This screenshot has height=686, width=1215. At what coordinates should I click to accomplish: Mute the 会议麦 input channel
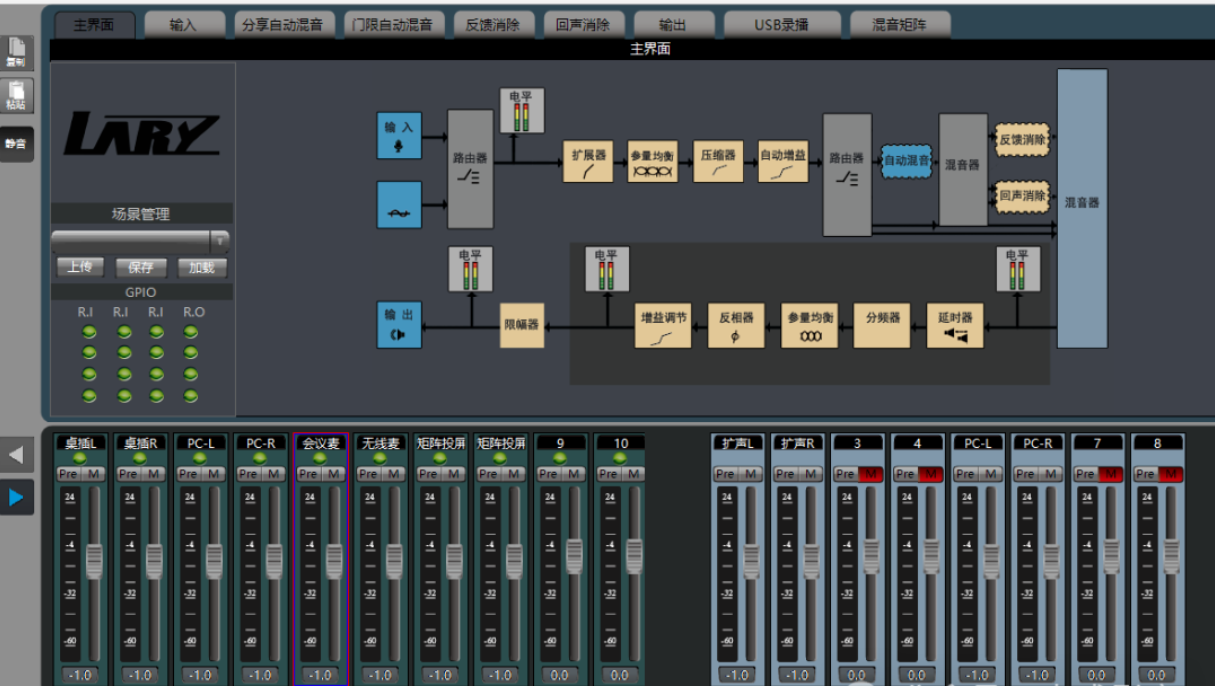point(334,474)
